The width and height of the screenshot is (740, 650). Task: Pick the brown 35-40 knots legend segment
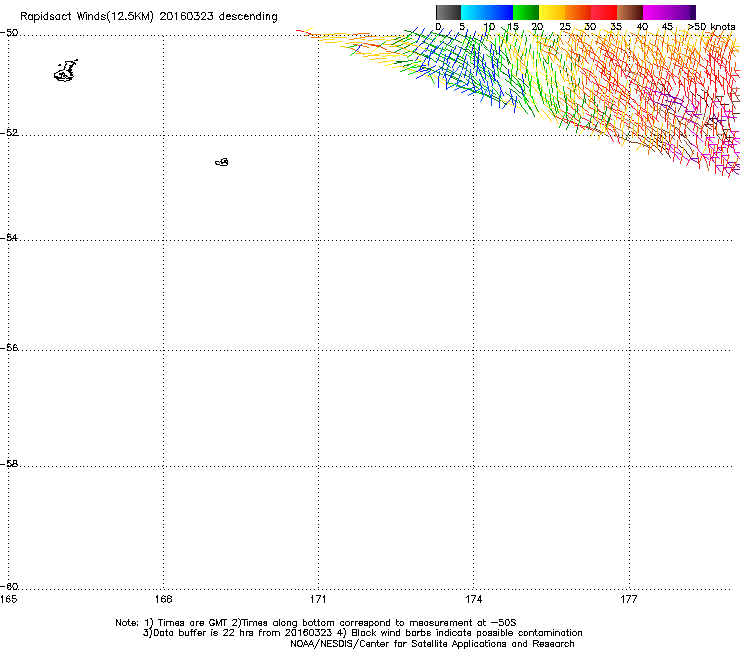[630, 12]
